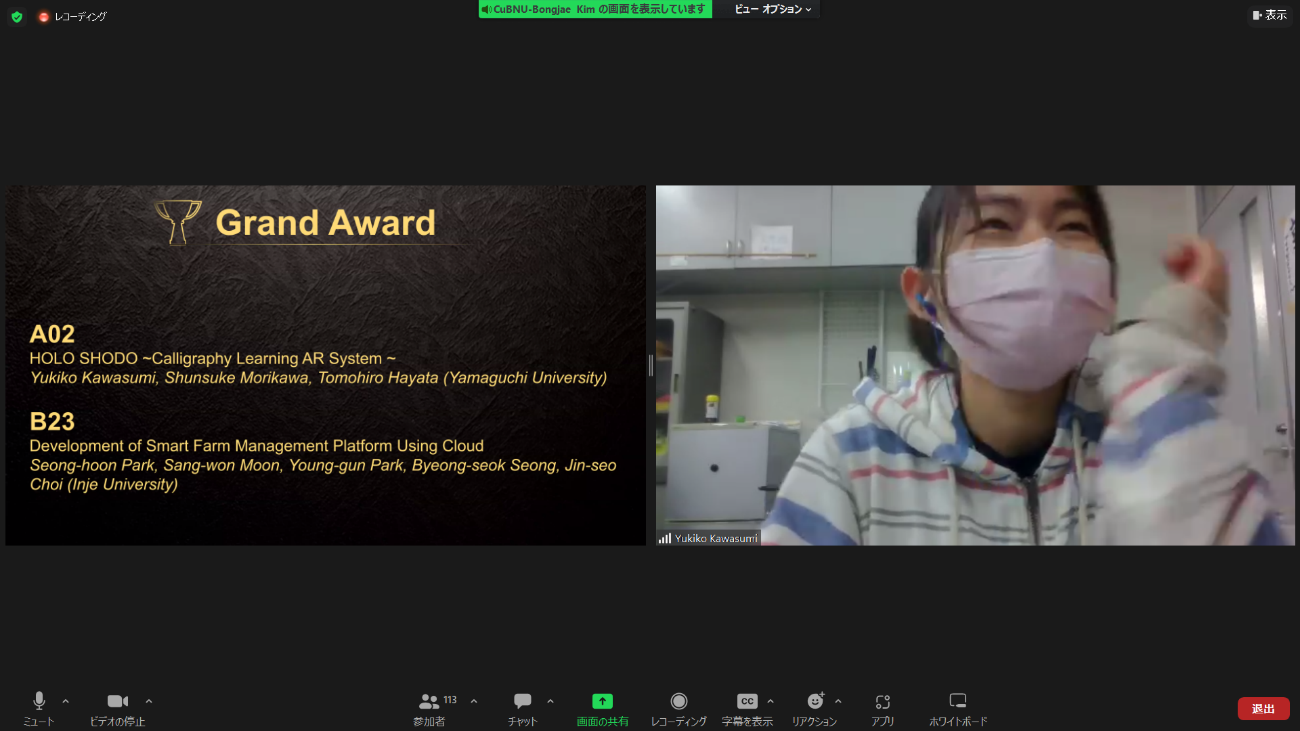Toggle closed captions display
Image resolution: width=1300 pixels, height=731 pixels.
747,702
